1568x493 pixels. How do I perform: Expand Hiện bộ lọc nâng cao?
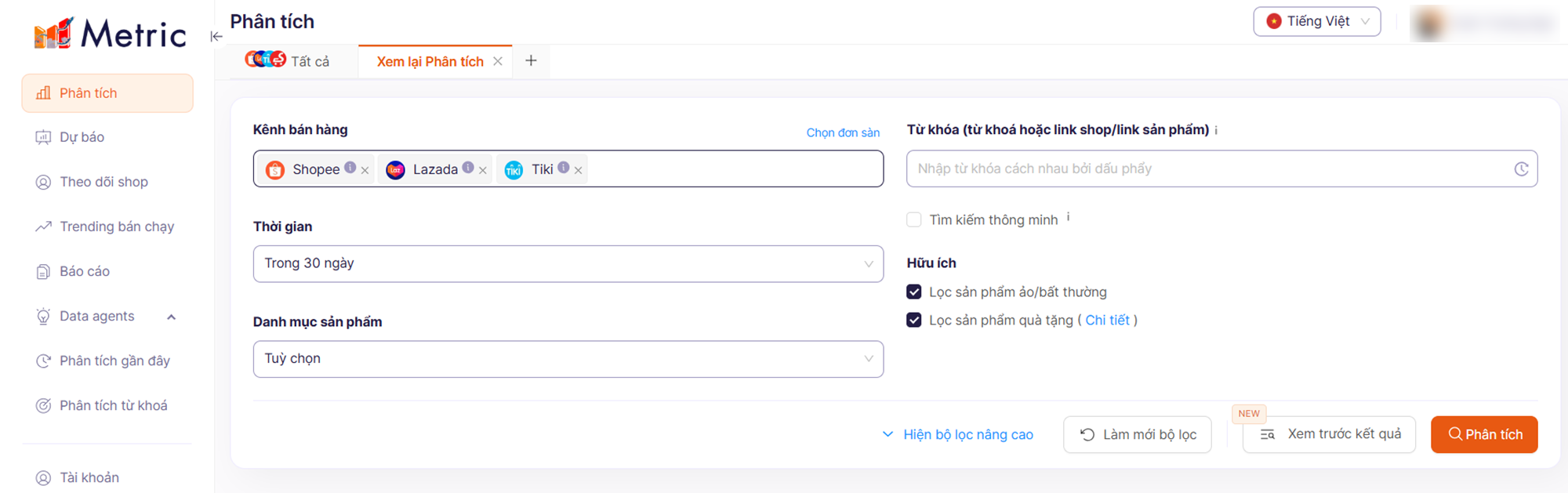tap(958, 434)
